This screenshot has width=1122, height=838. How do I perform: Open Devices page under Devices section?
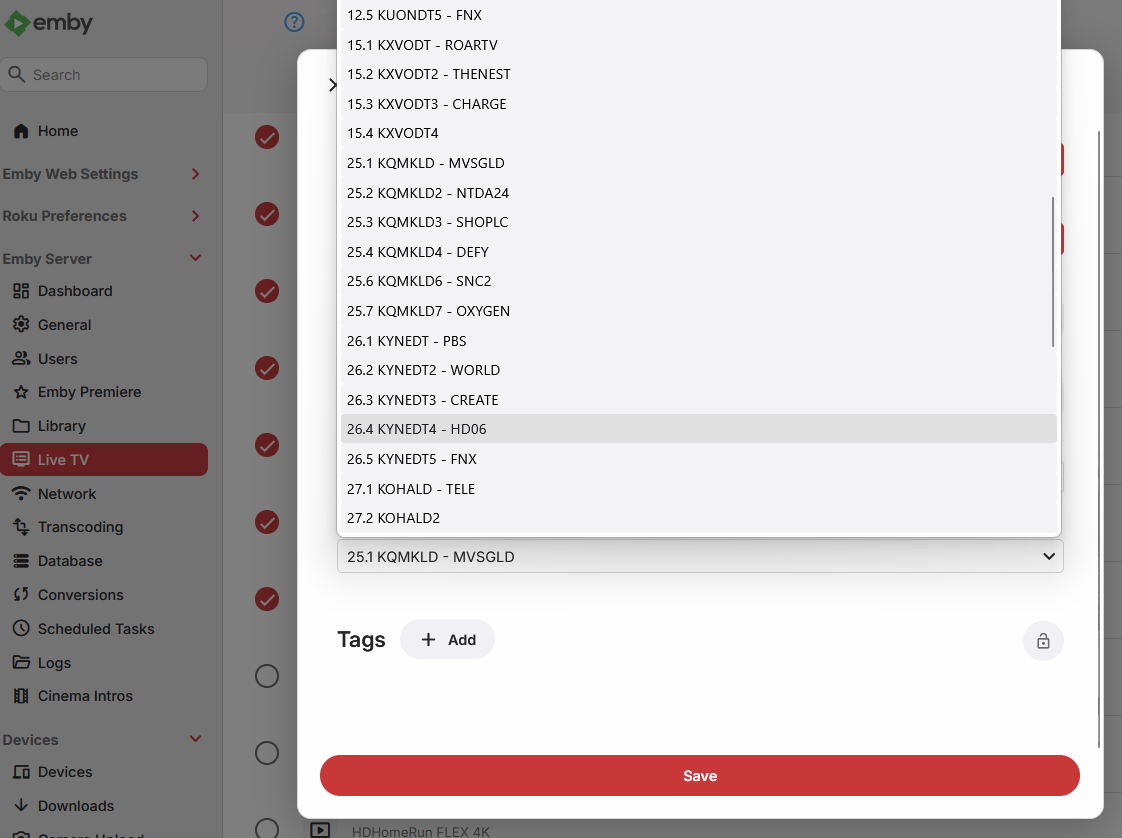(104, 772)
